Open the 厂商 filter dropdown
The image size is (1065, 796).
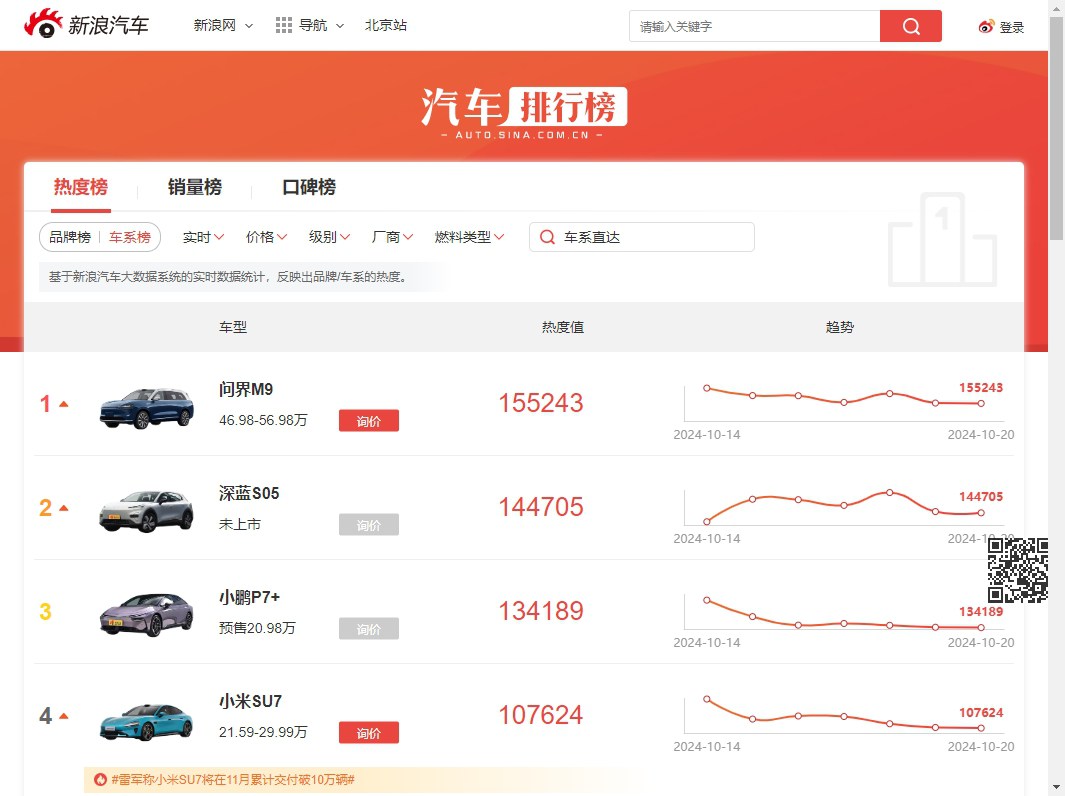(x=393, y=237)
